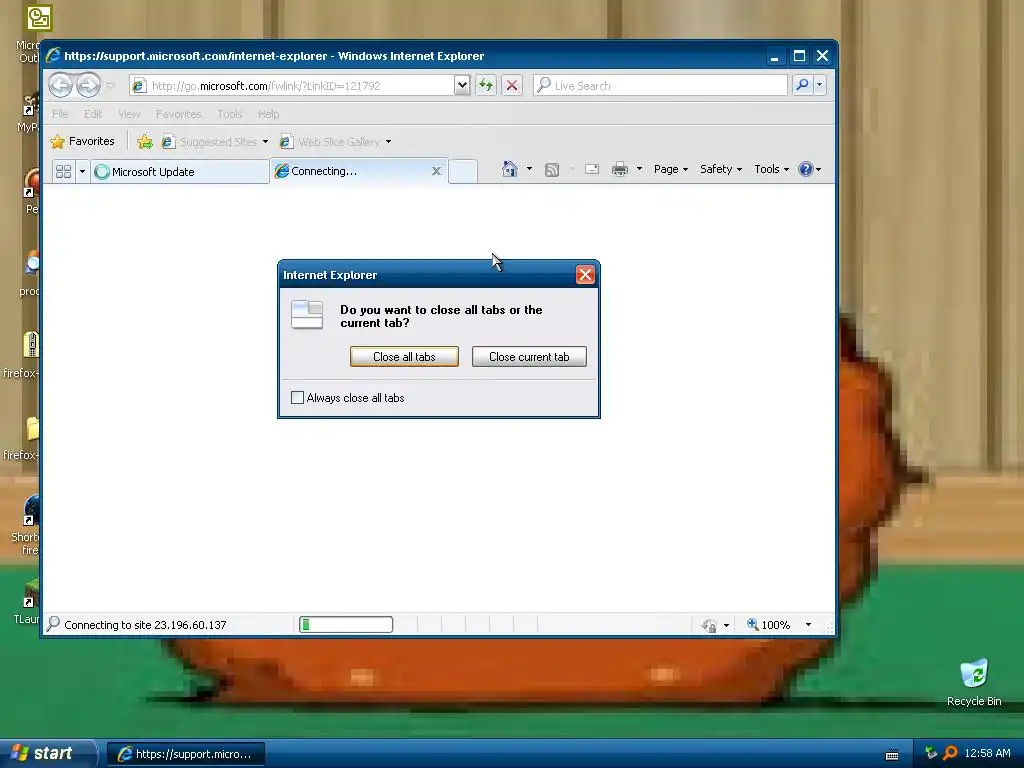Click the page loading progress bar

[346, 624]
